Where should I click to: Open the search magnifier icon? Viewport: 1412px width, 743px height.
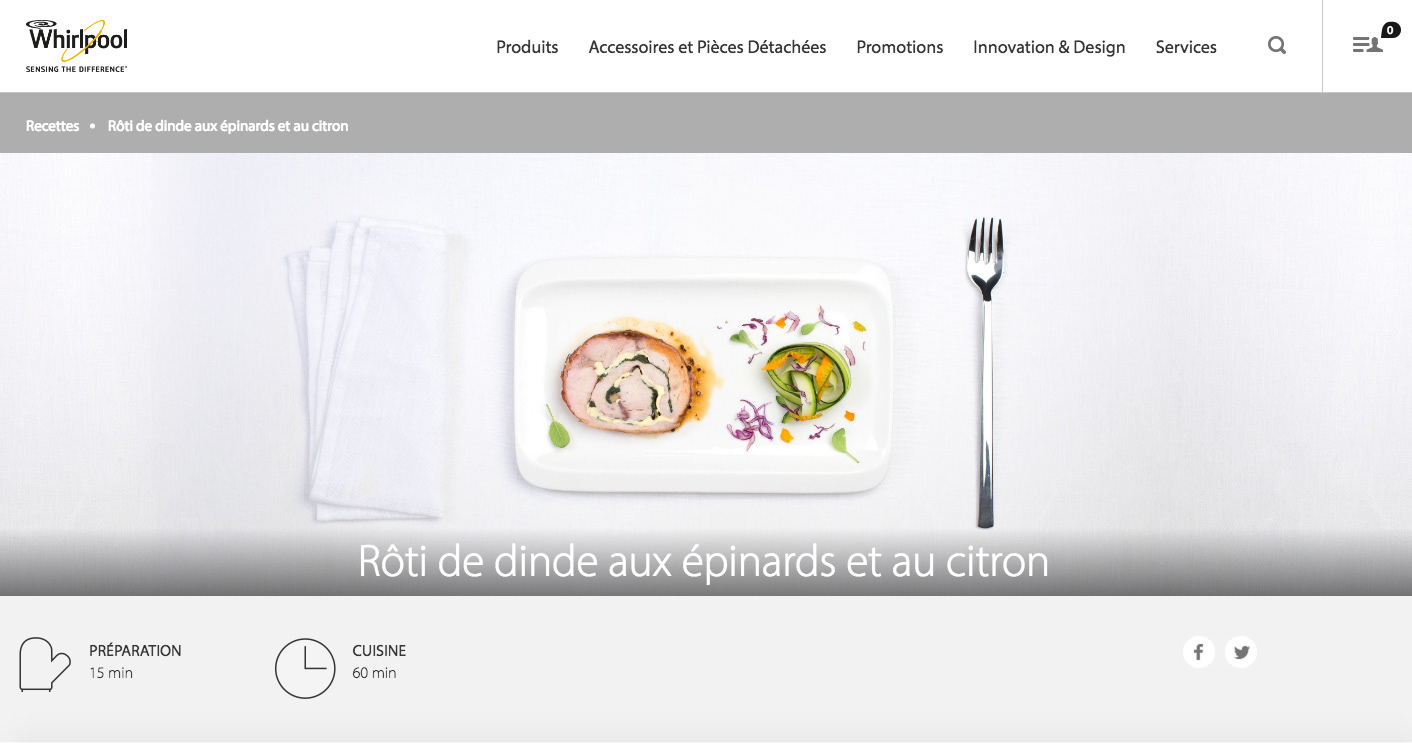tap(1277, 45)
